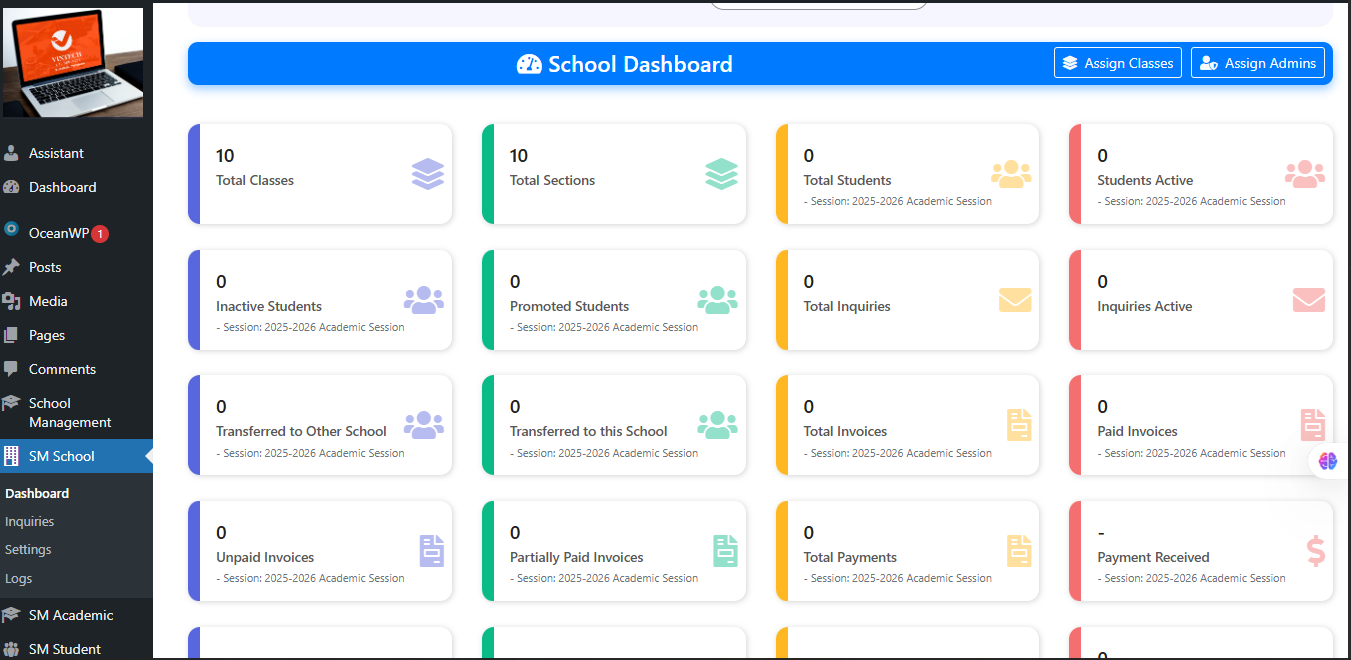The image size is (1351, 660).
Task: Expand the SM Academic menu
Action: (x=70, y=615)
